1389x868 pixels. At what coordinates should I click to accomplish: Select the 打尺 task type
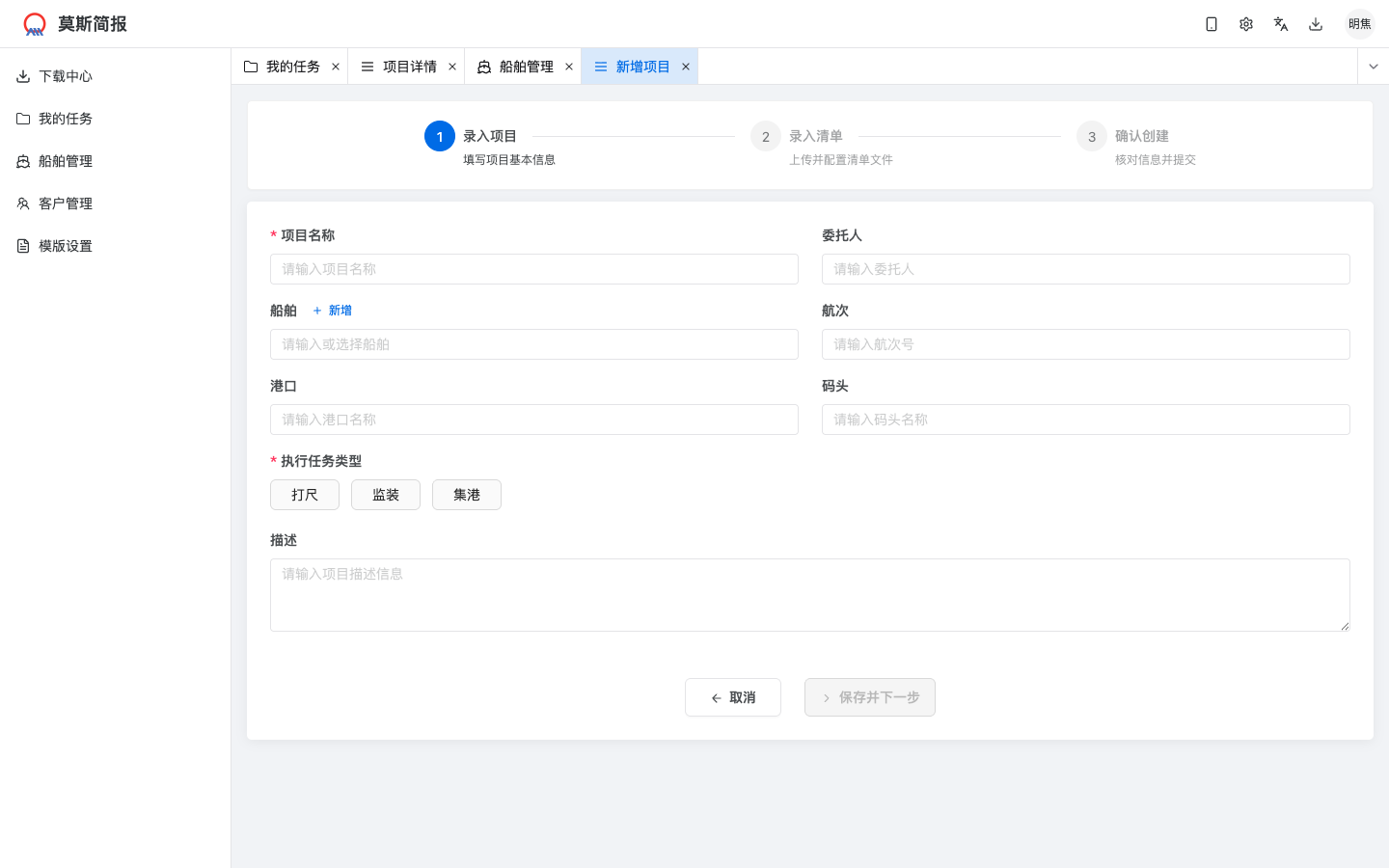(305, 495)
